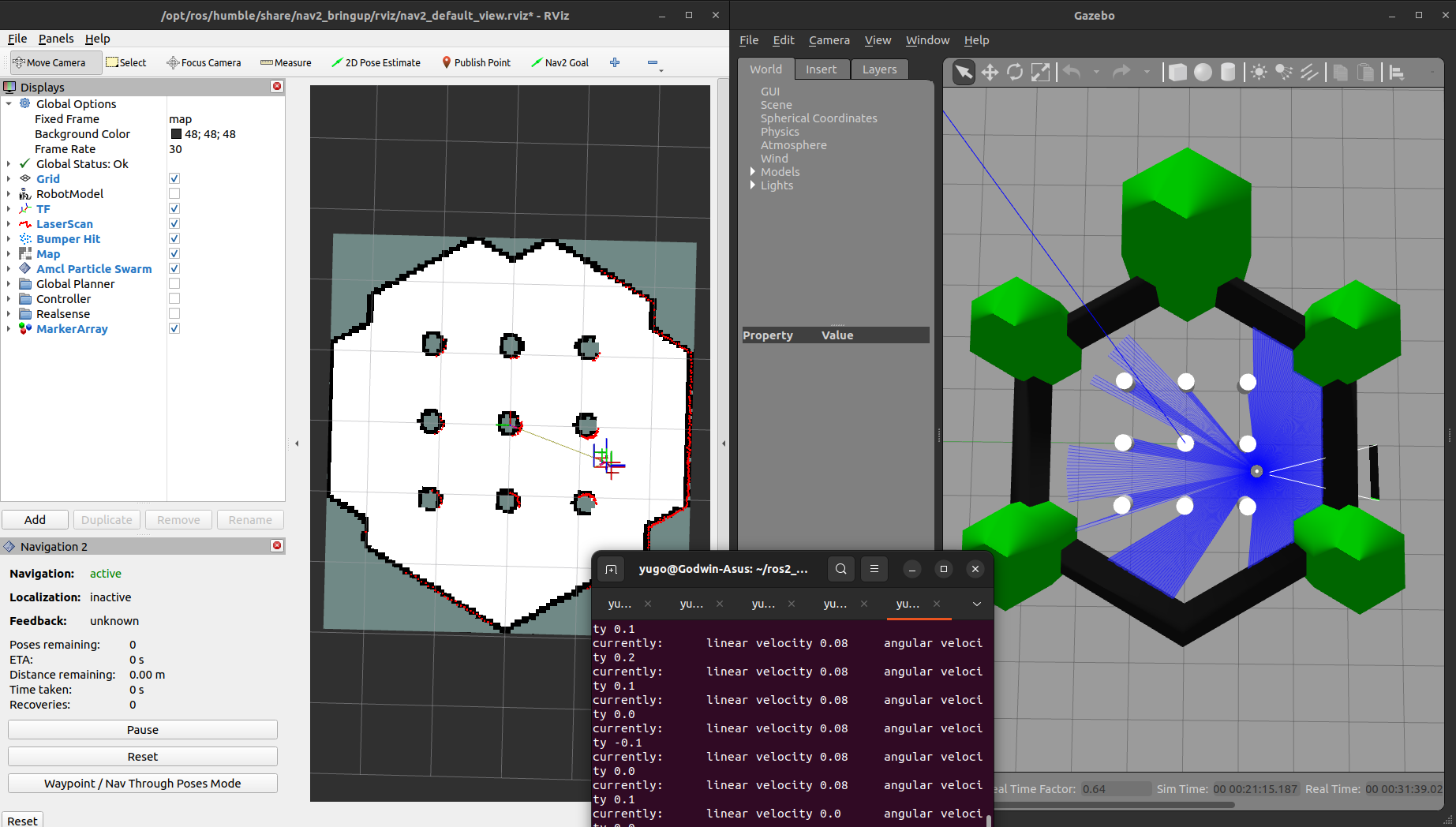This screenshot has width=1456, height=827.
Task: Add a point light in Gazebo
Action: pyautogui.click(x=1259, y=73)
